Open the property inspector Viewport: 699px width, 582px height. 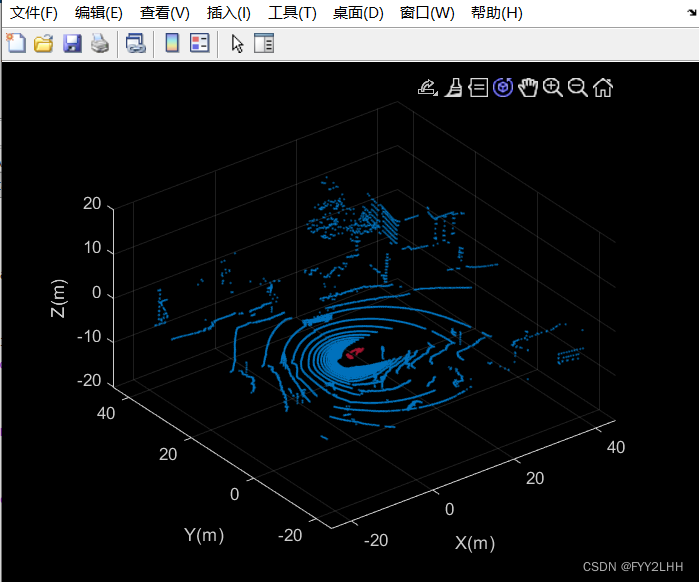(x=264, y=43)
